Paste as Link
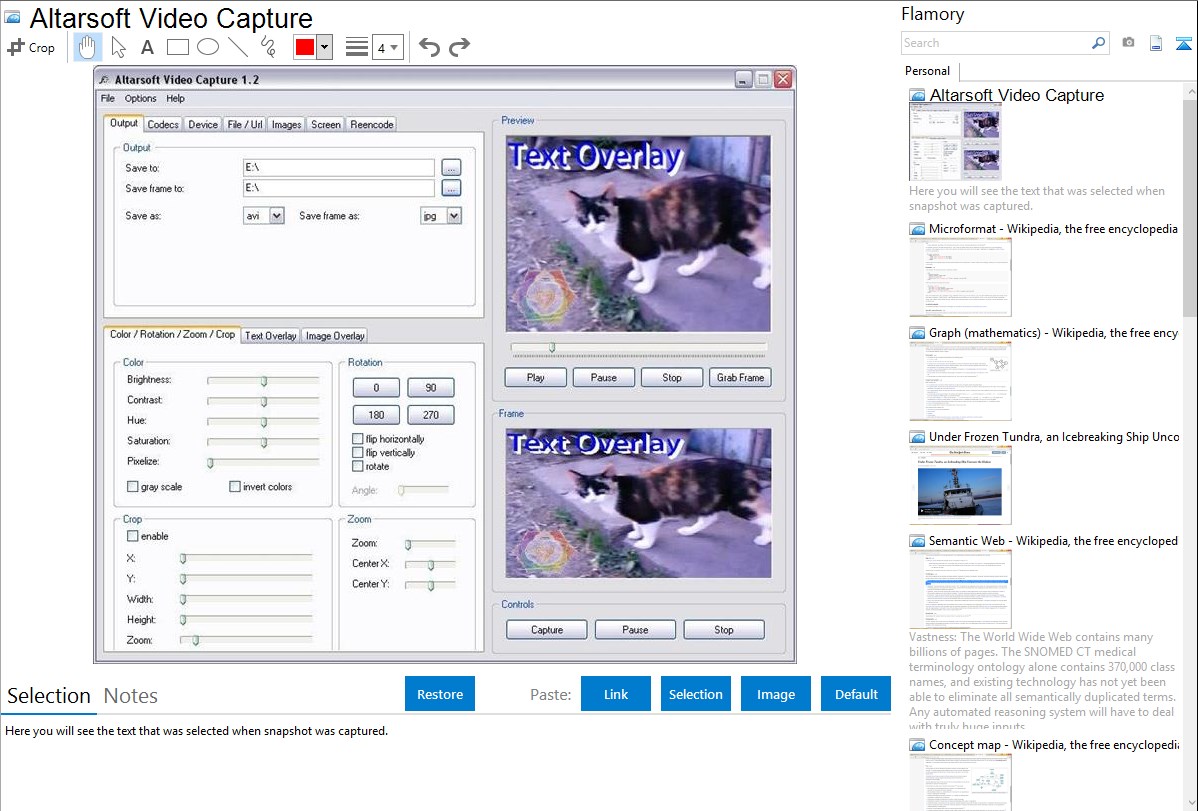 click(x=616, y=694)
